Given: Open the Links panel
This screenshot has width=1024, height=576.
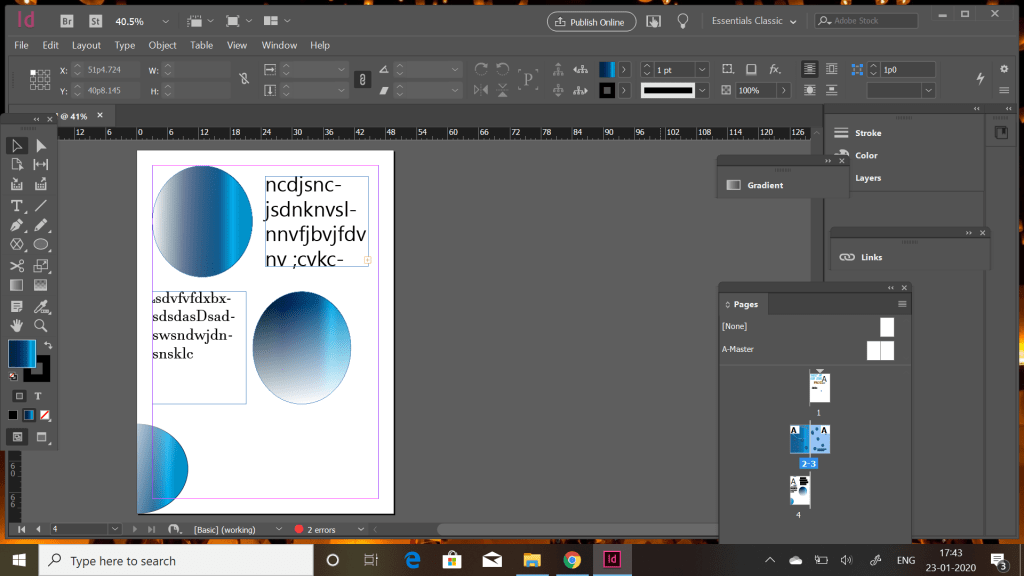Looking at the screenshot, I should [870, 257].
